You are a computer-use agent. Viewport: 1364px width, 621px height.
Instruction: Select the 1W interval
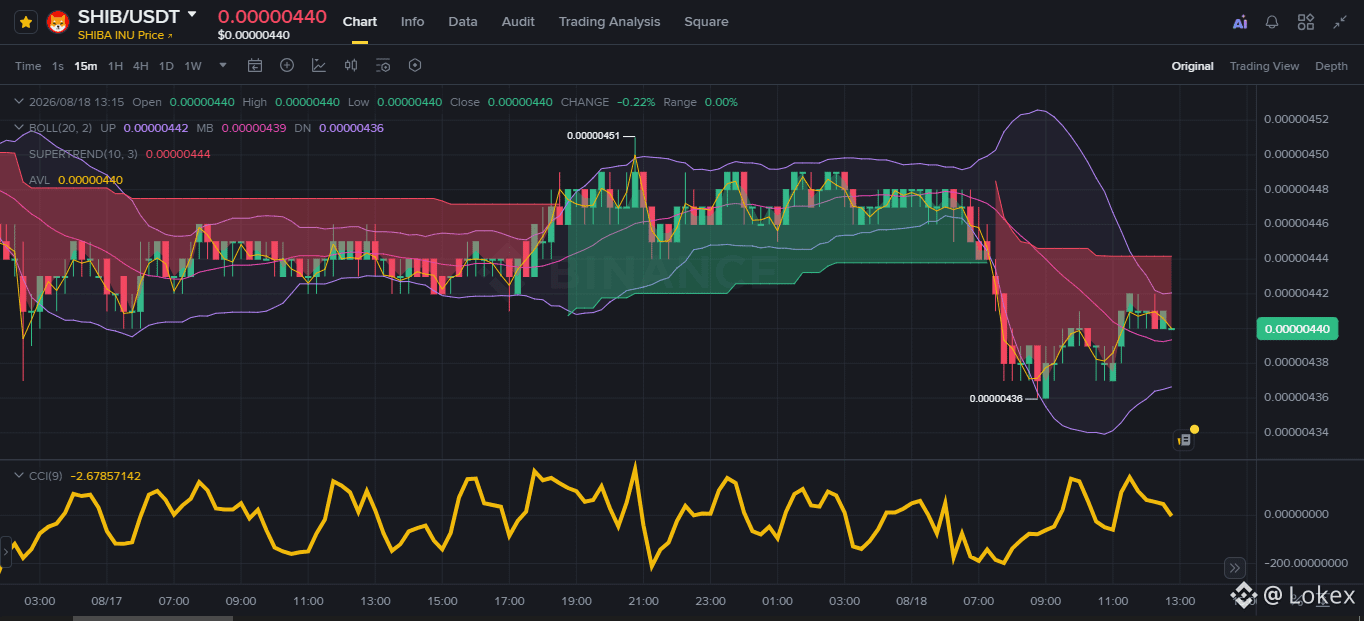pyautogui.click(x=193, y=66)
